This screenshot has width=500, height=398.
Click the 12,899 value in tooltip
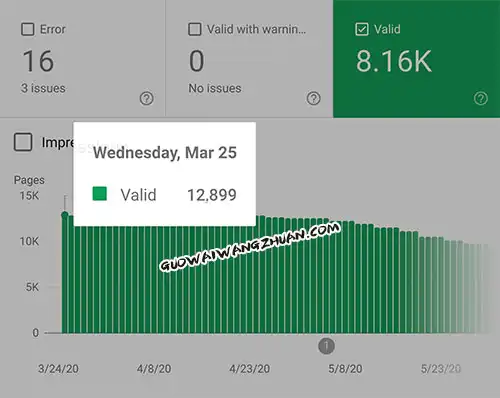tap(212, 195)
